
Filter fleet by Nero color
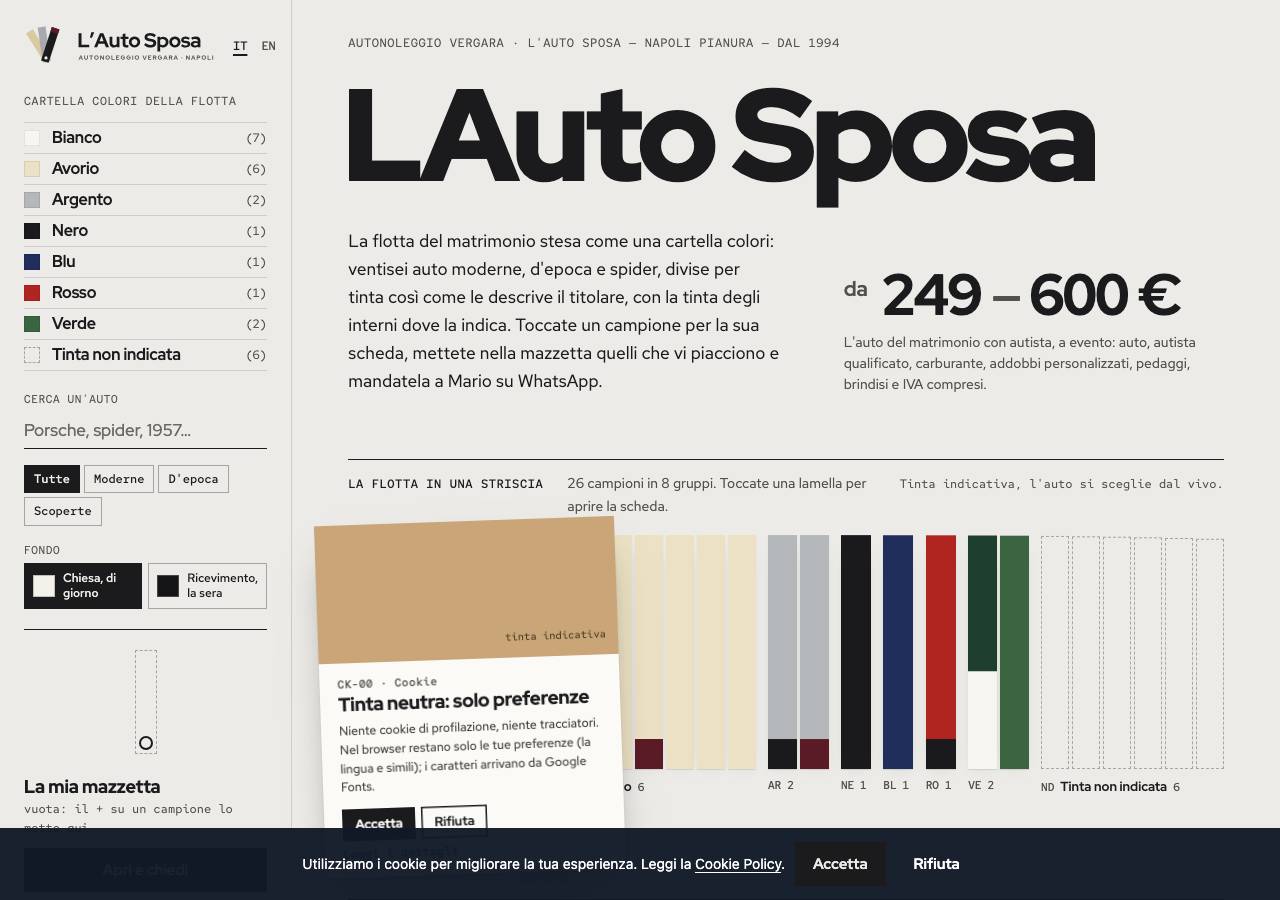coord(145,231)
